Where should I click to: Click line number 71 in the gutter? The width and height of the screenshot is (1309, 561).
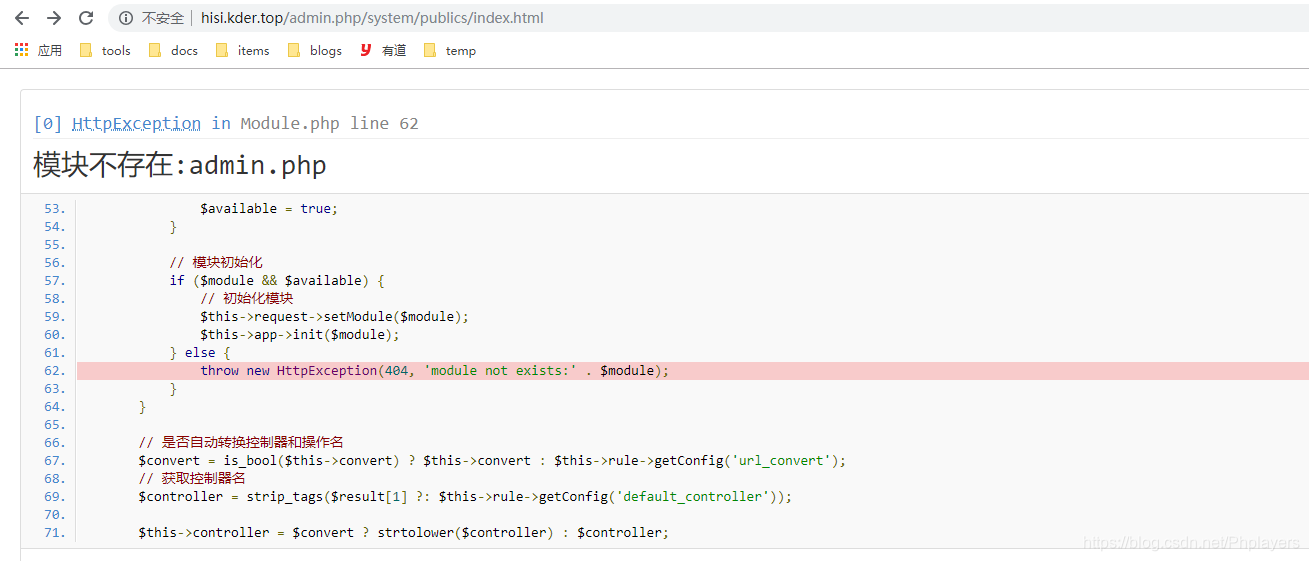54,532
